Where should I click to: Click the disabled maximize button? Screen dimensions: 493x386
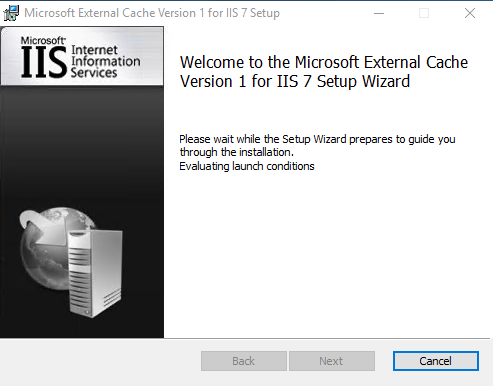[424, 13]
